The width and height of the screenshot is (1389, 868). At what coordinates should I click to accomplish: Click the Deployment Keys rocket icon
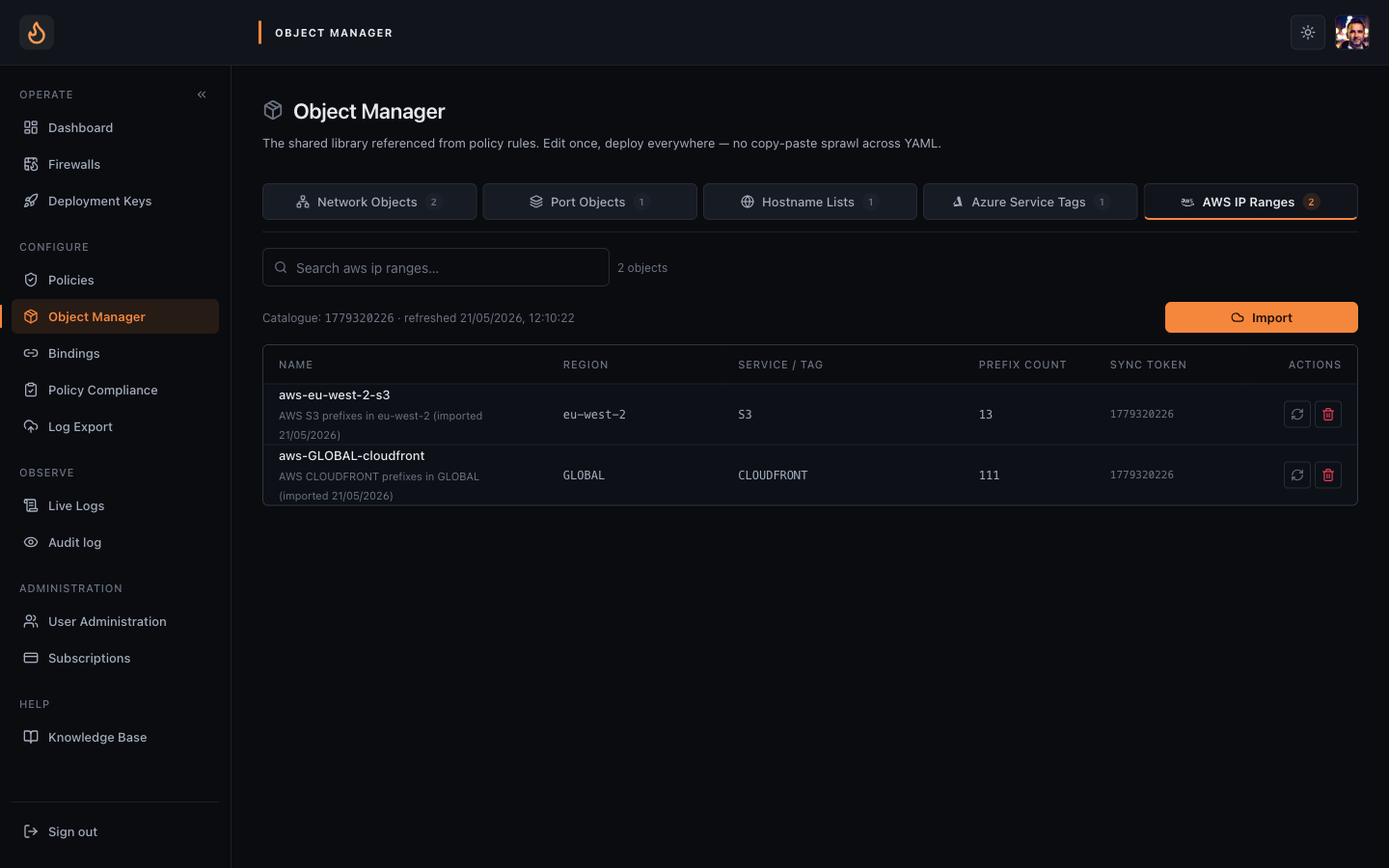point(31,201)
